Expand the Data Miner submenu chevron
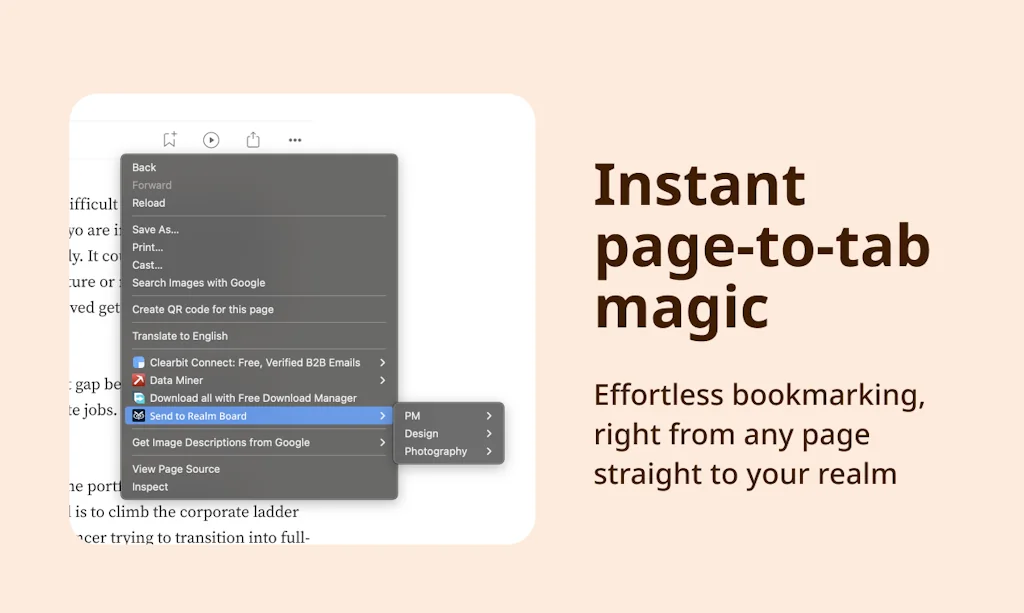Viewport: 1024px width, 613px height. click(382, 381)
